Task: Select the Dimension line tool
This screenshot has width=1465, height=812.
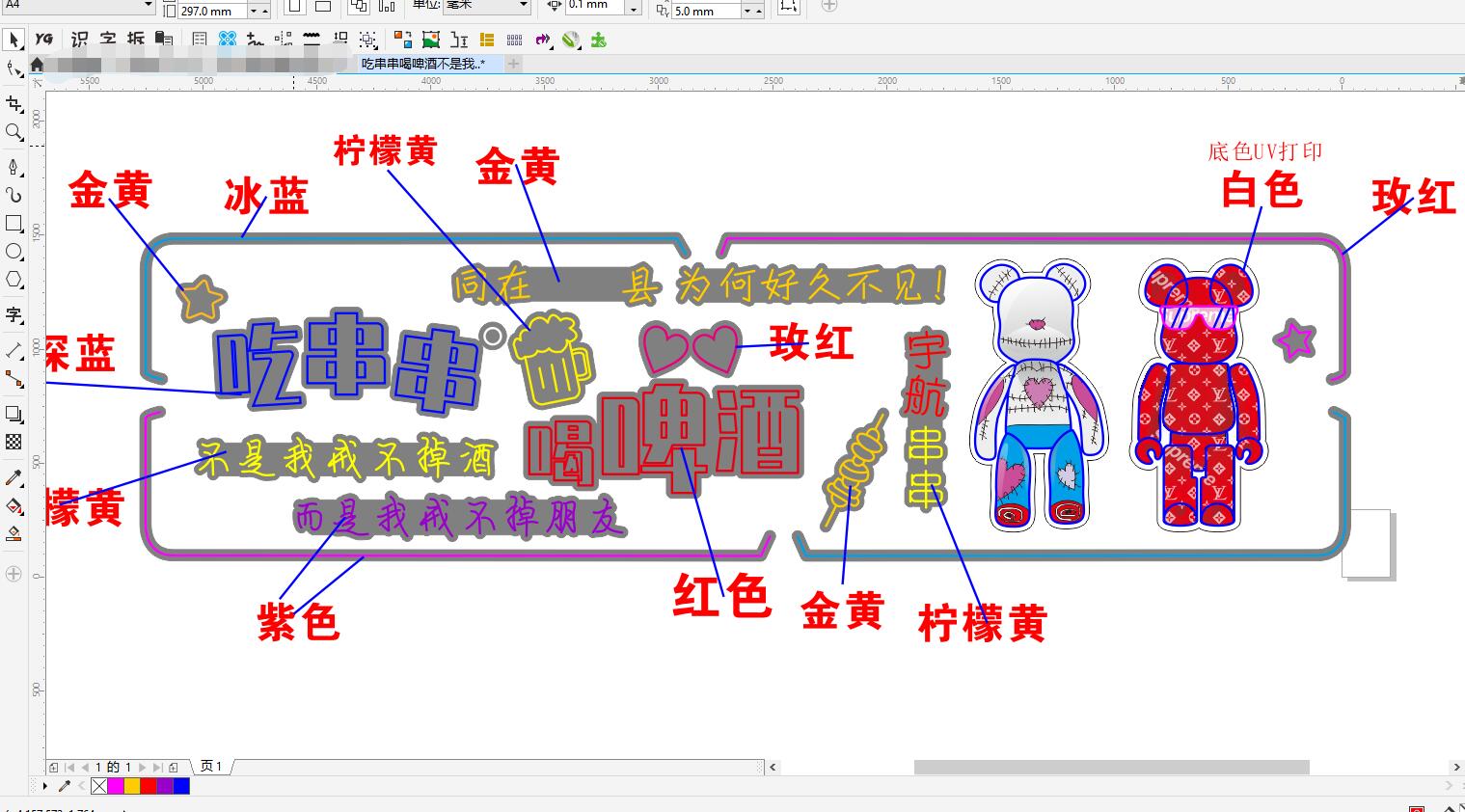Action: [14, 349]
